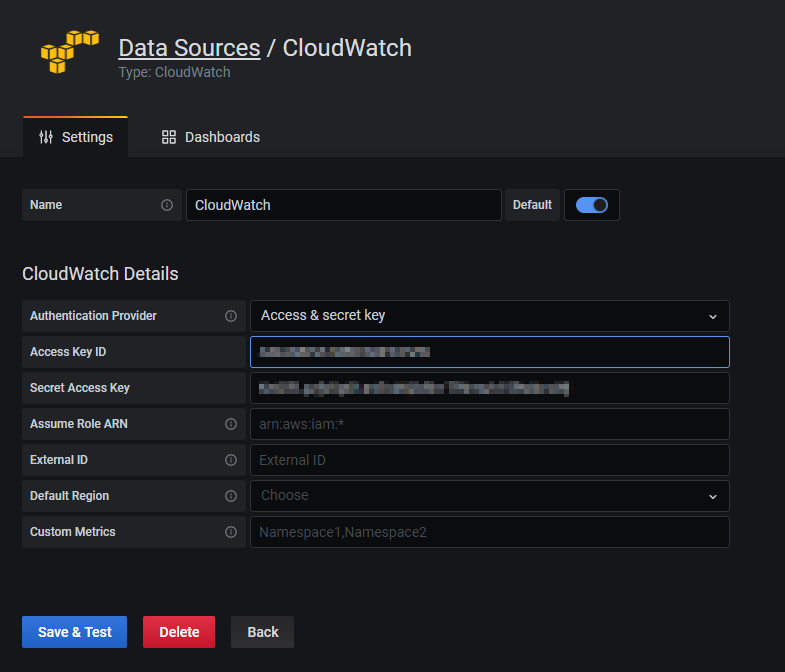The height and width of the screenshot is (672, 785).
Task: Open the Authentication Provider dropdown
Action: 490,316
